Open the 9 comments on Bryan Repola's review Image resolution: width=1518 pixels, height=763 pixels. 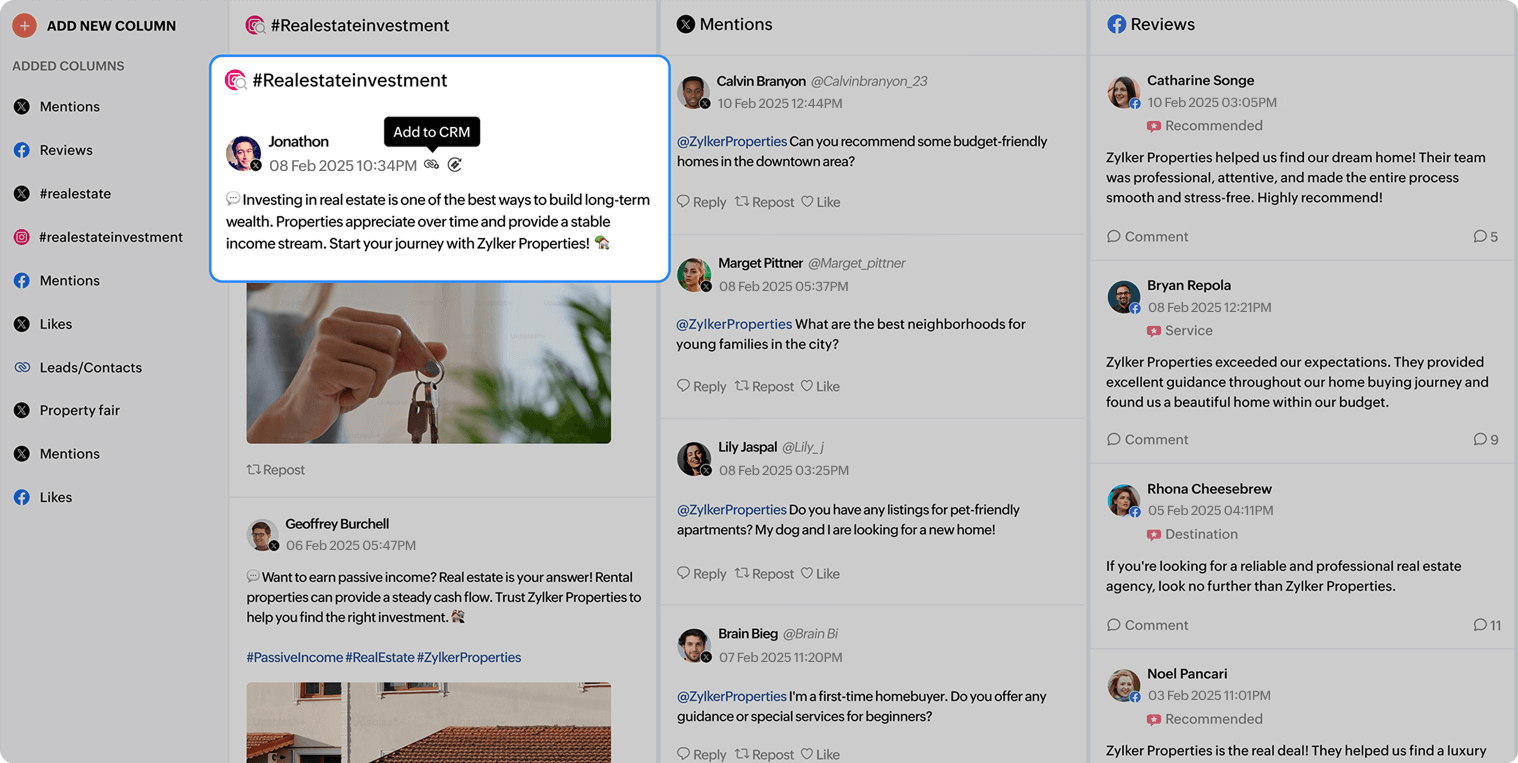coord(1485,440)
